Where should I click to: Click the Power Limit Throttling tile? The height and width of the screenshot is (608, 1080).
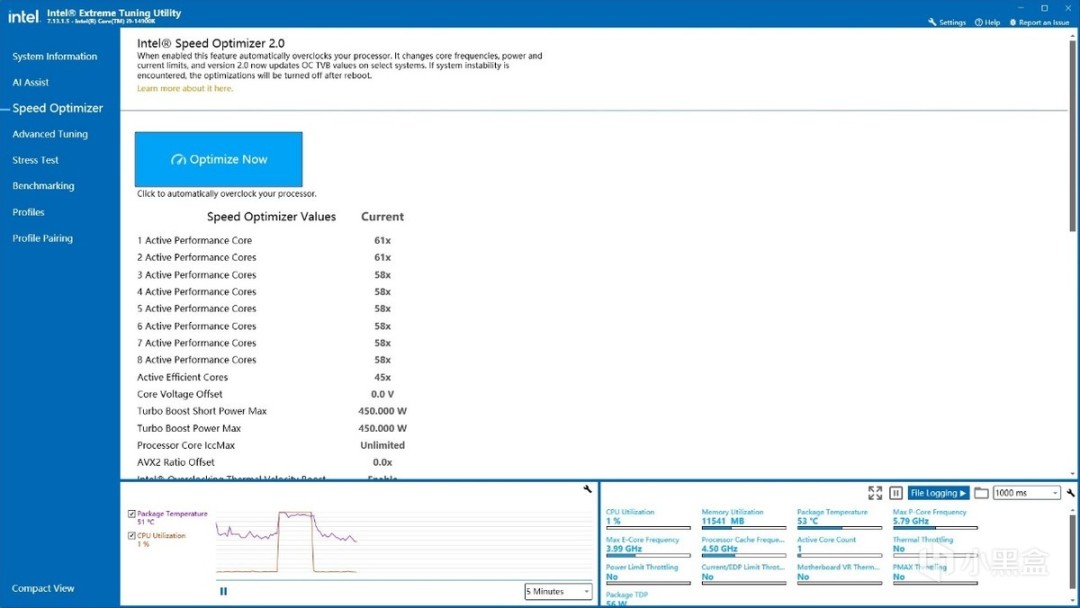click(648, 574)
